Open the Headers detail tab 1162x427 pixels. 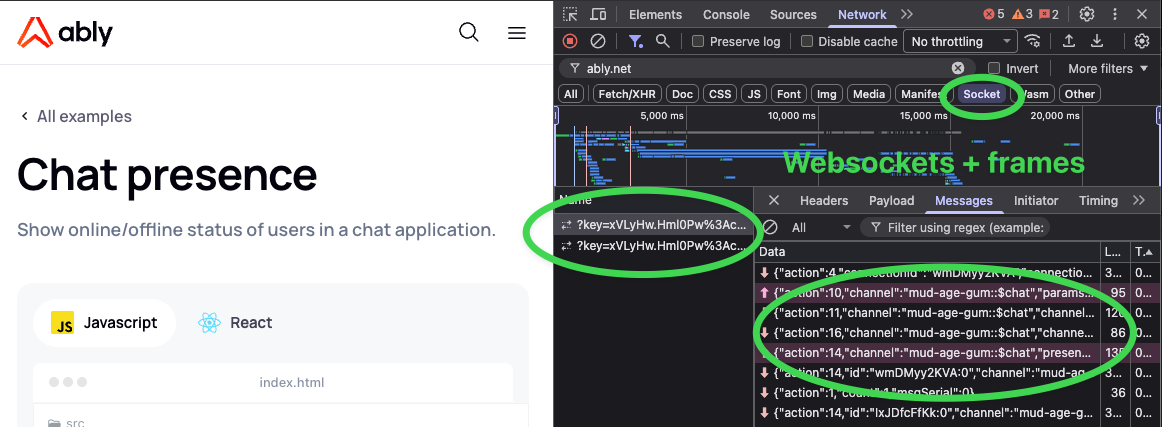824,200
